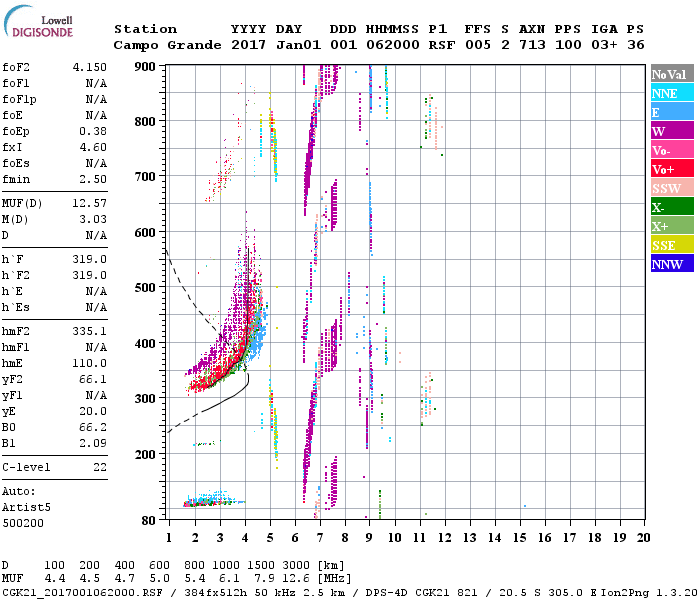Click the foF2 value 4.150
700x600 pixels.
(90, 67)
